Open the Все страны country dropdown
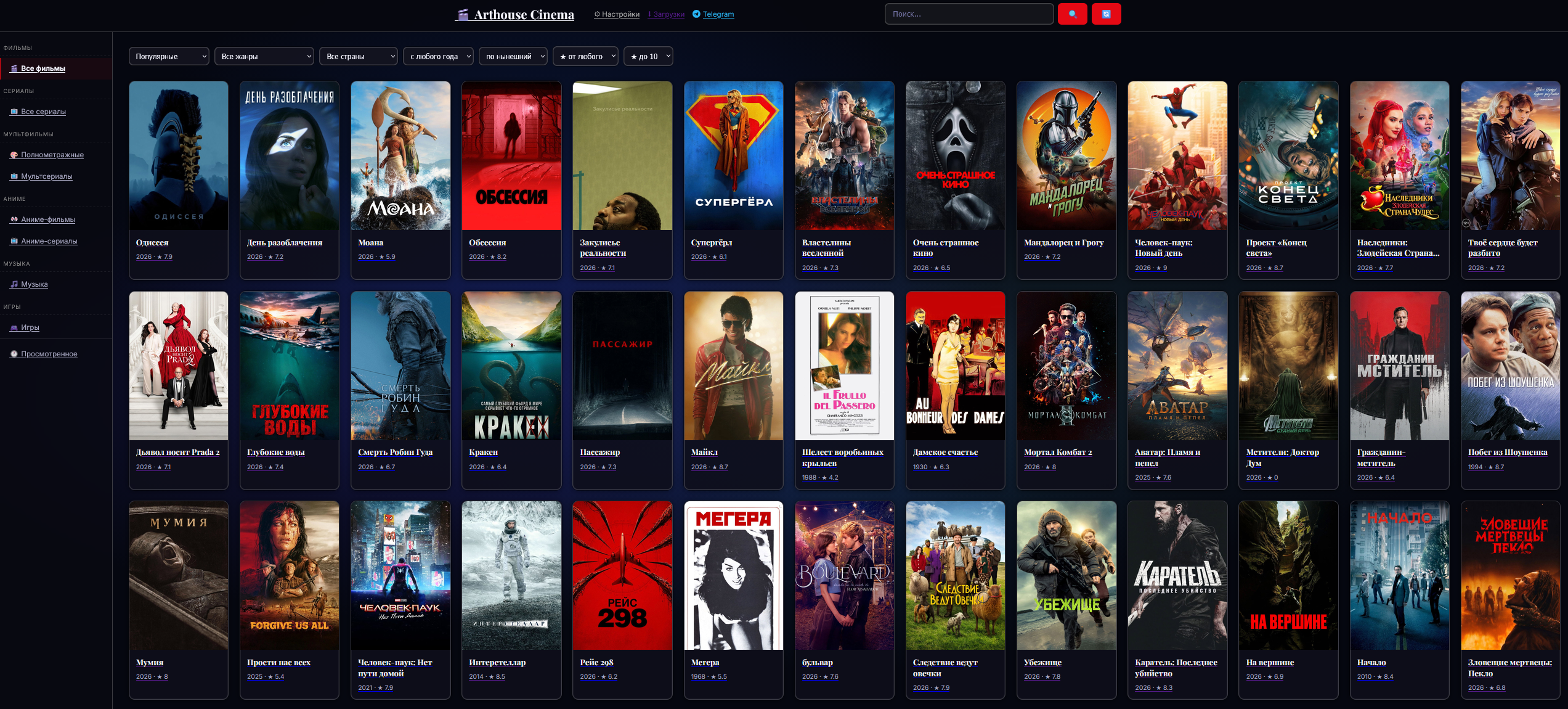 pyautogui.click(x=359, y=56)
